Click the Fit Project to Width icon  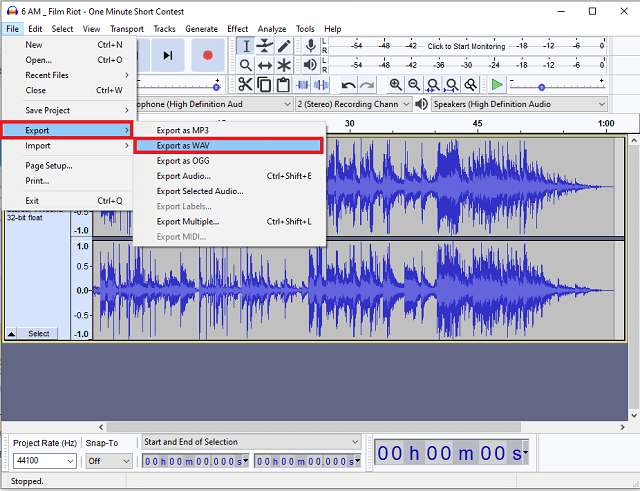pyautogui.click(x=451, y=84)
